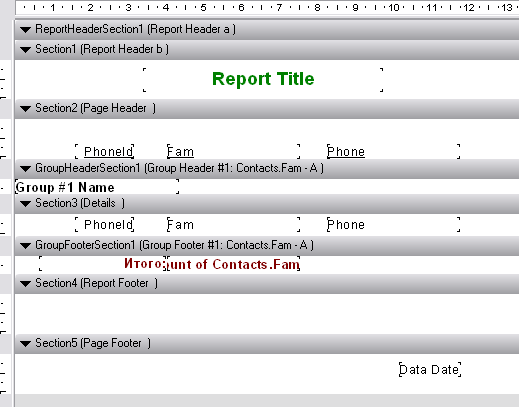519x407 pixels.
Task: Click the horizontal ruler at mark 10
Action: (x=394, y=7)
